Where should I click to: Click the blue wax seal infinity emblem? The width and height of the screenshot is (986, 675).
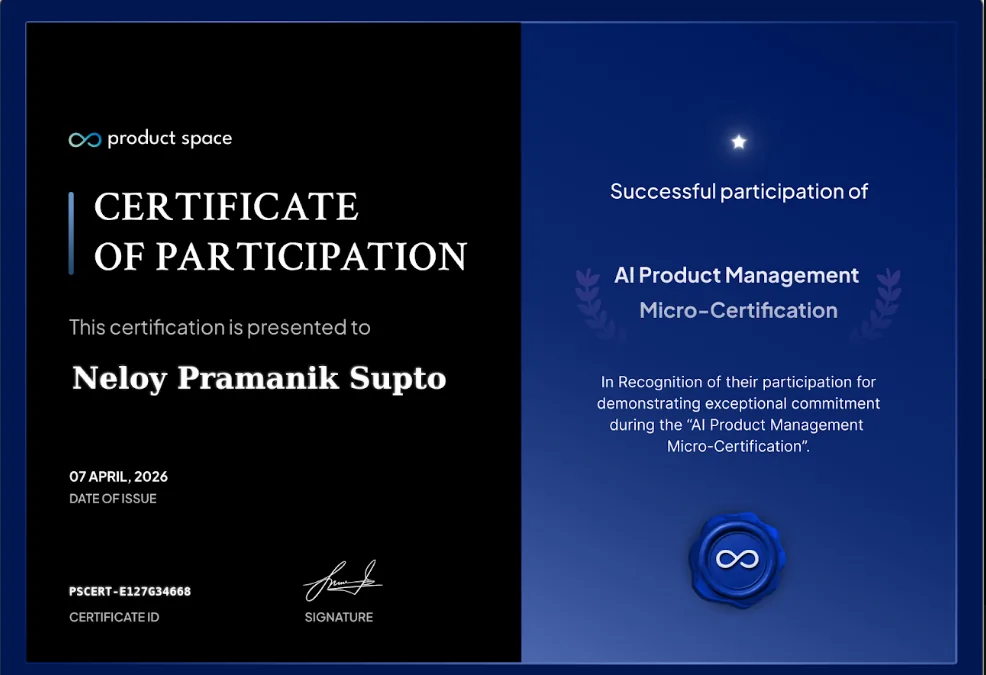click(738, 559)
